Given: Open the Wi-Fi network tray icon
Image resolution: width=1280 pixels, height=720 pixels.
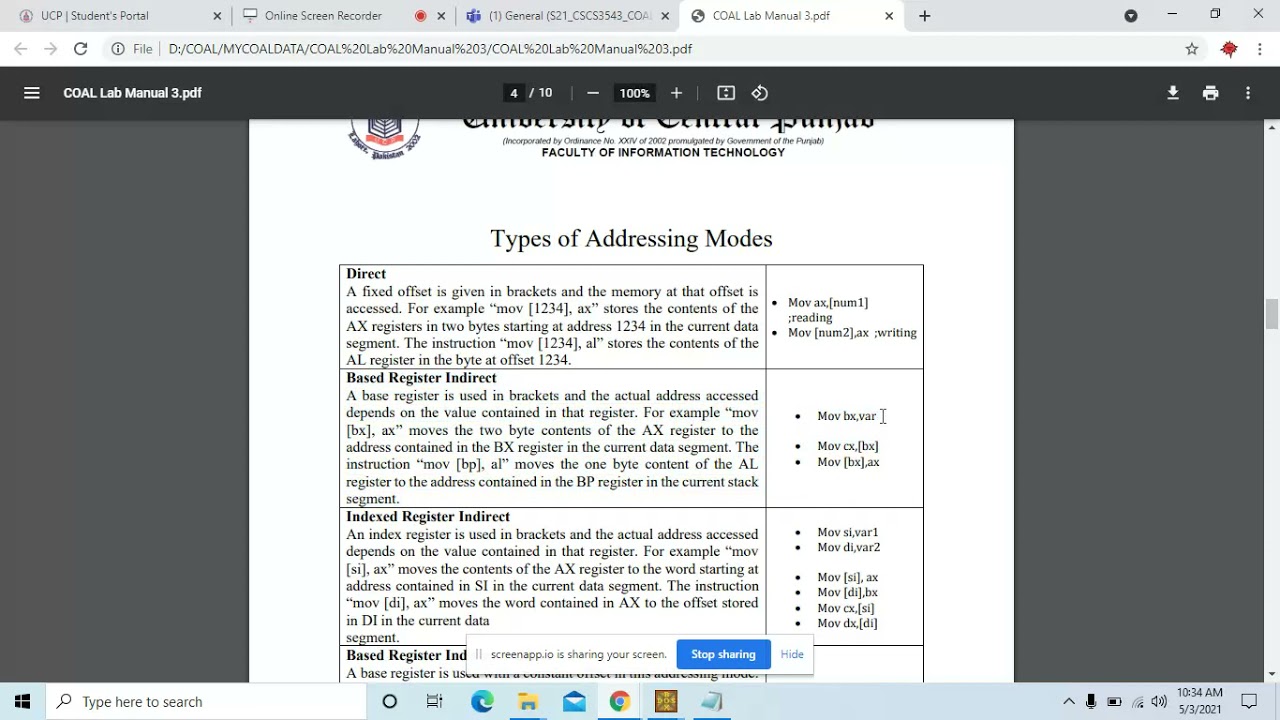Looking at the screenshot, I should [1137, 702].
